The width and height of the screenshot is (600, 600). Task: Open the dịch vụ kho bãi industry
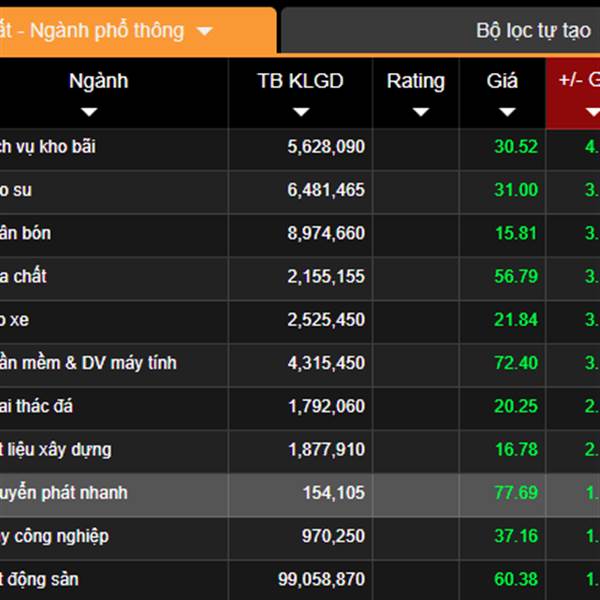tap(48, 147)
